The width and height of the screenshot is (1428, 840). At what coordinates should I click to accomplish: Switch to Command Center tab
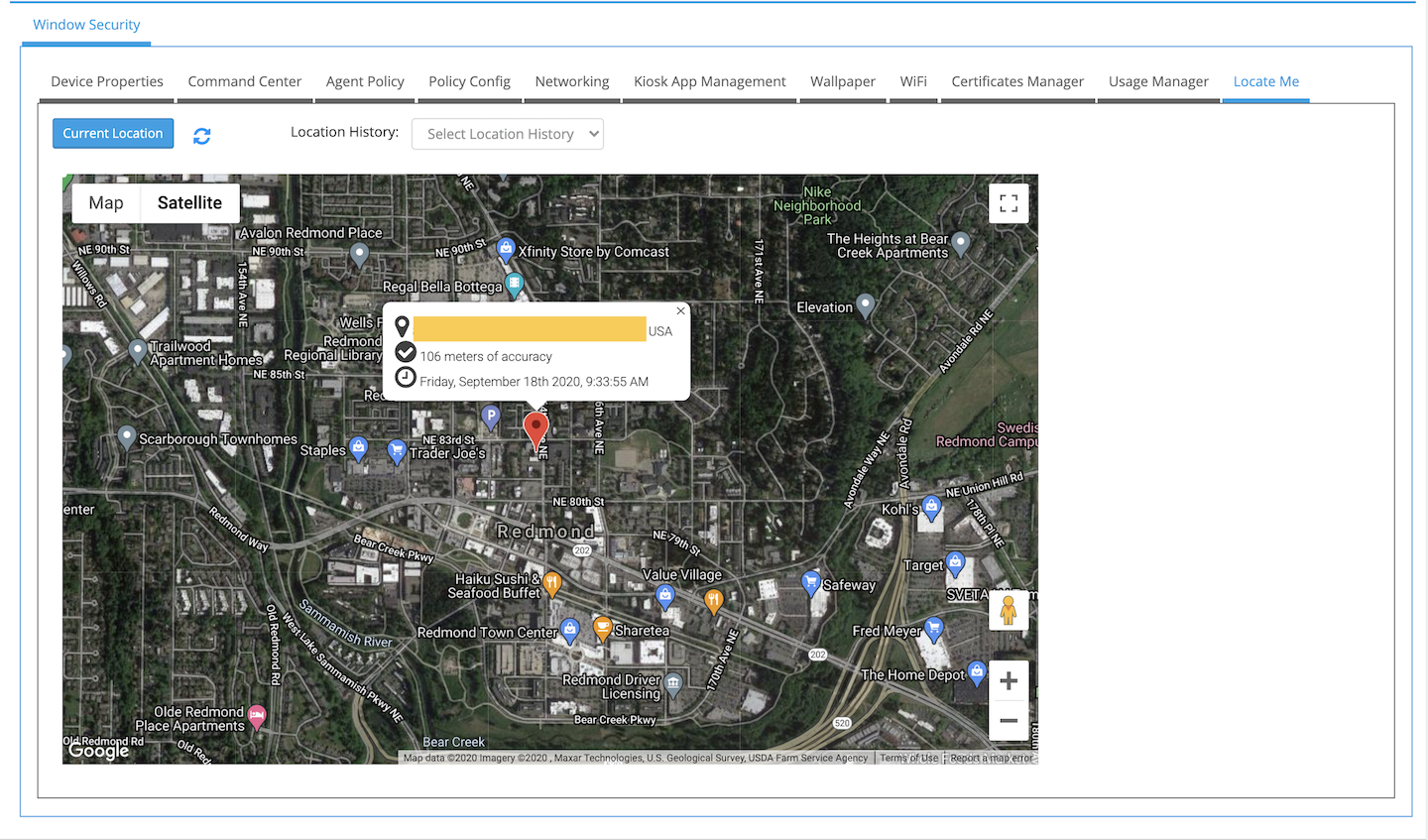click(x=245, y=81)
